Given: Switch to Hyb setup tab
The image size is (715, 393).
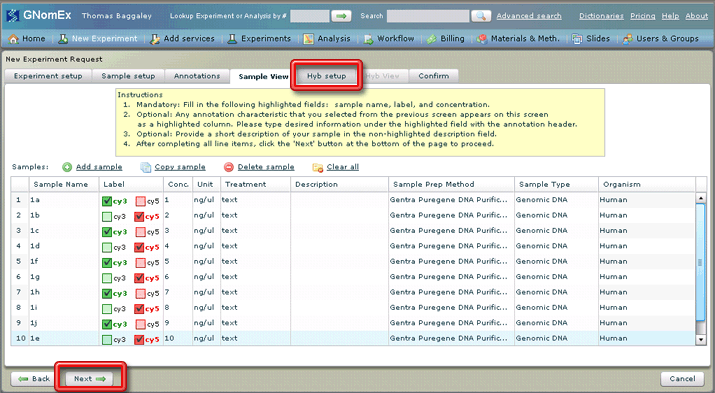Looking at the screenshot, I should tap(326, 76).
